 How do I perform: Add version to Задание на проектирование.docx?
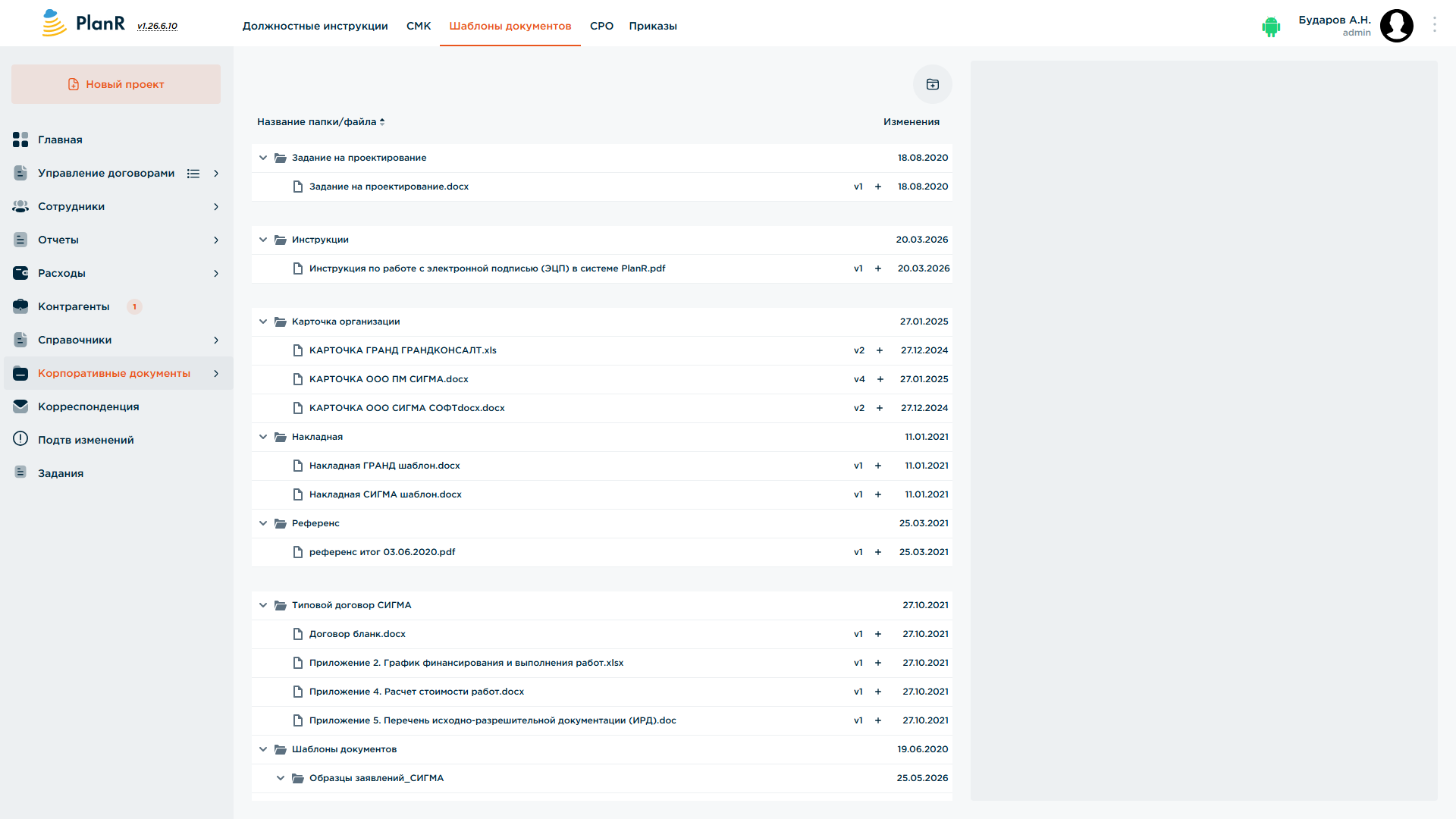click(x=878, y=187)
